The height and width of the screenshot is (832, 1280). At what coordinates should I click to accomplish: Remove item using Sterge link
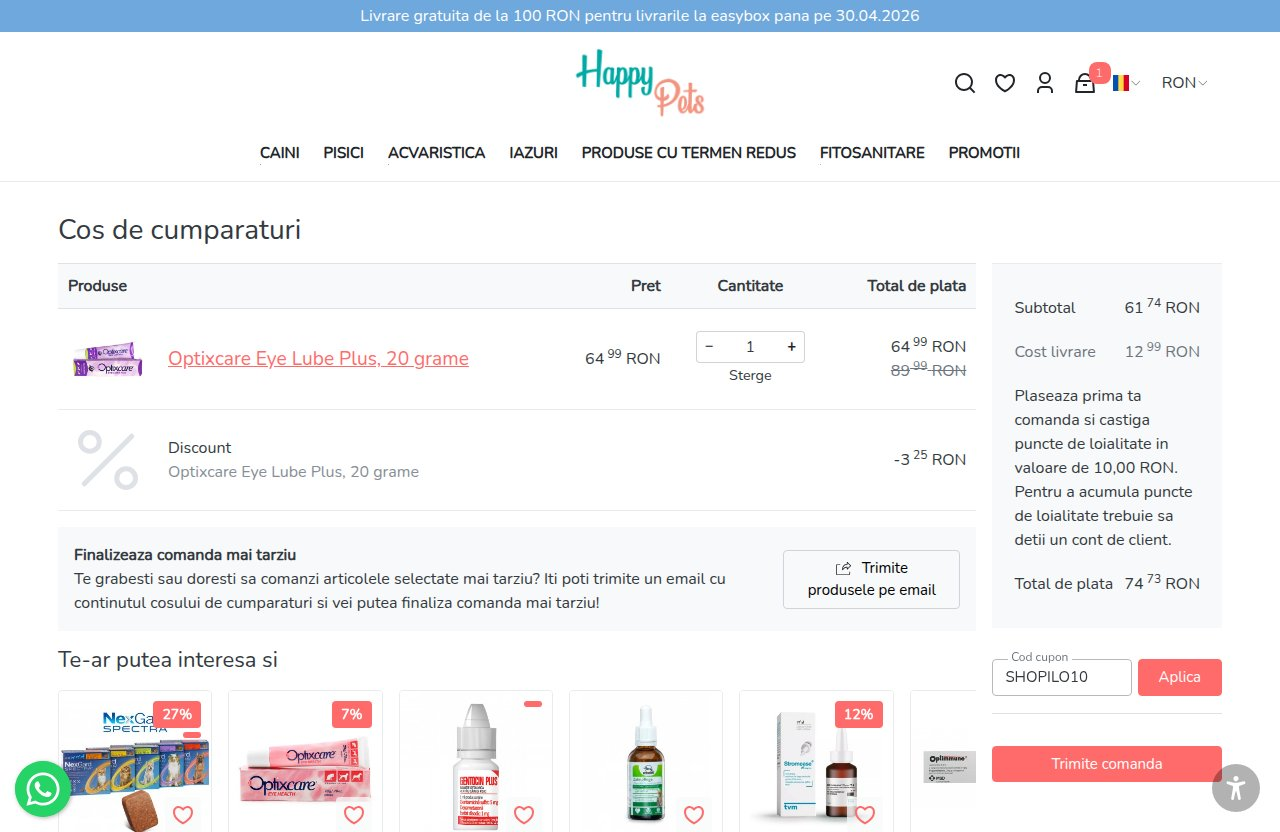750,376
